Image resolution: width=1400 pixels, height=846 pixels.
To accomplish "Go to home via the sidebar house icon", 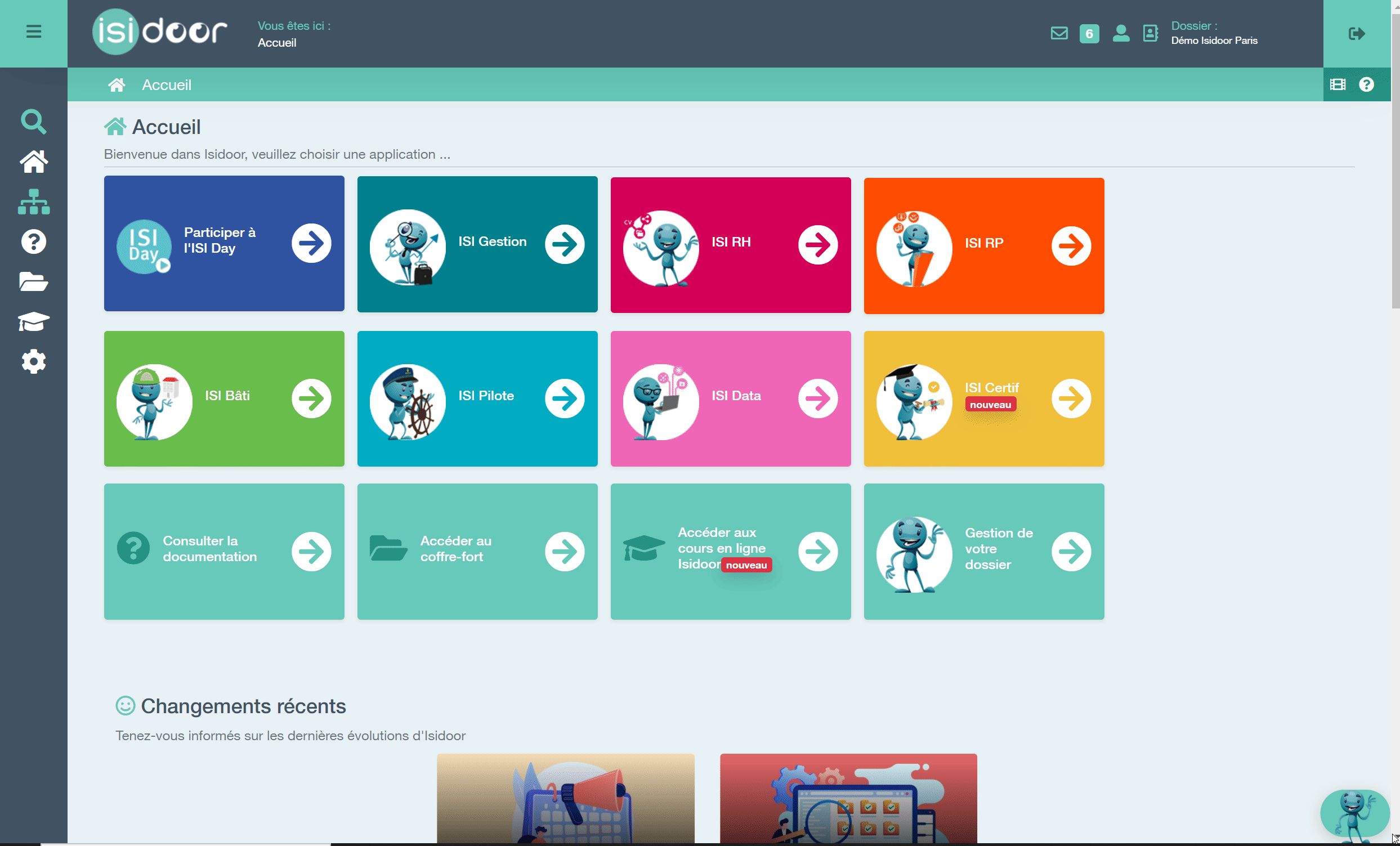I will pos(34,162).
